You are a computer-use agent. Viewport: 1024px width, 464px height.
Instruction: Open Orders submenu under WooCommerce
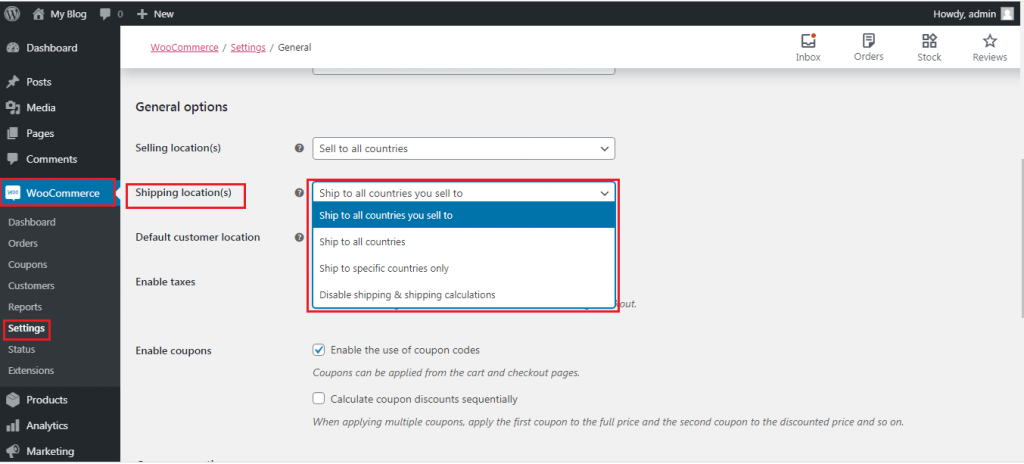pos(24,243)
